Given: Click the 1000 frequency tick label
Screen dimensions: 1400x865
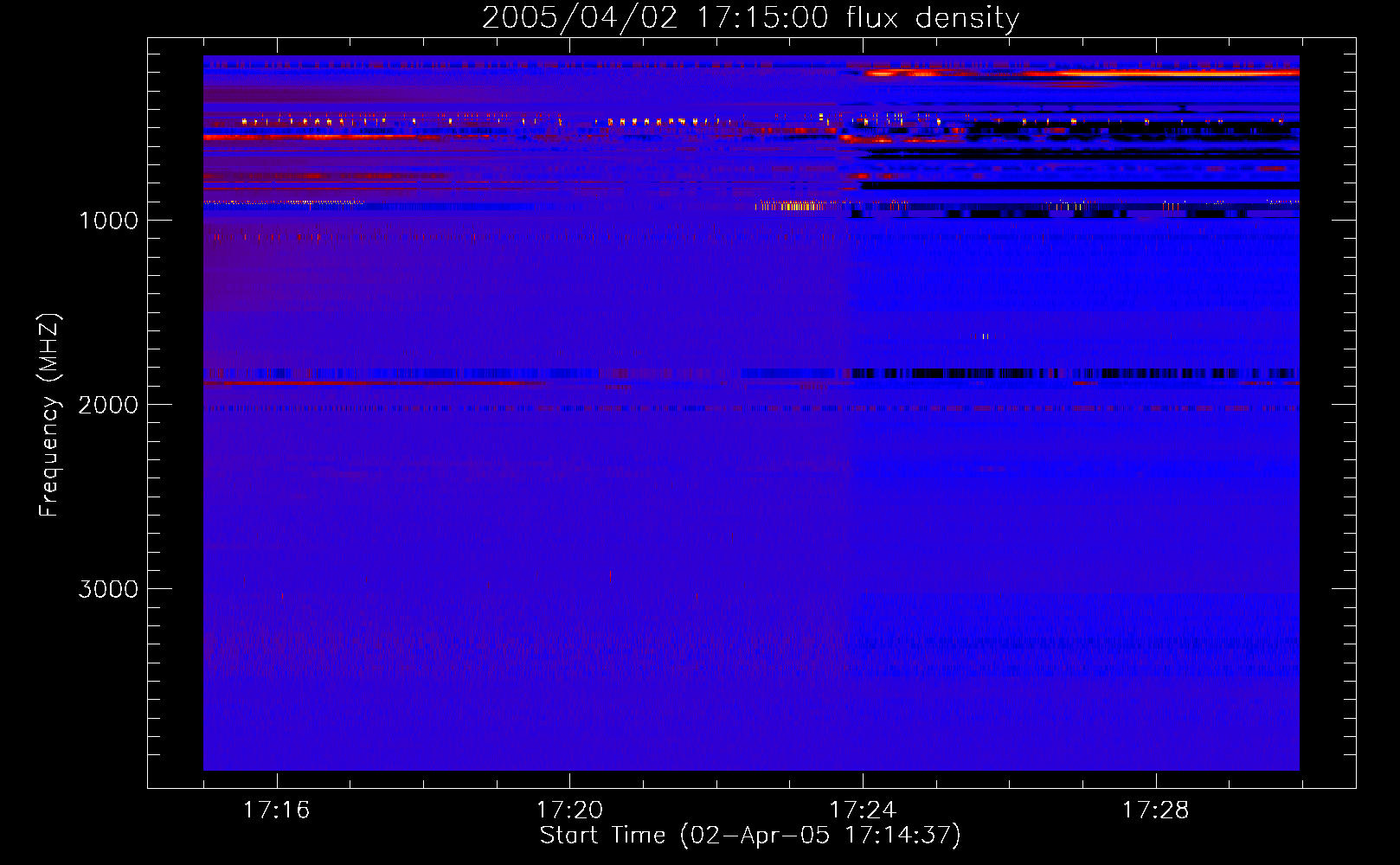Looking at the screenshot, I should [x=108, y=221].
